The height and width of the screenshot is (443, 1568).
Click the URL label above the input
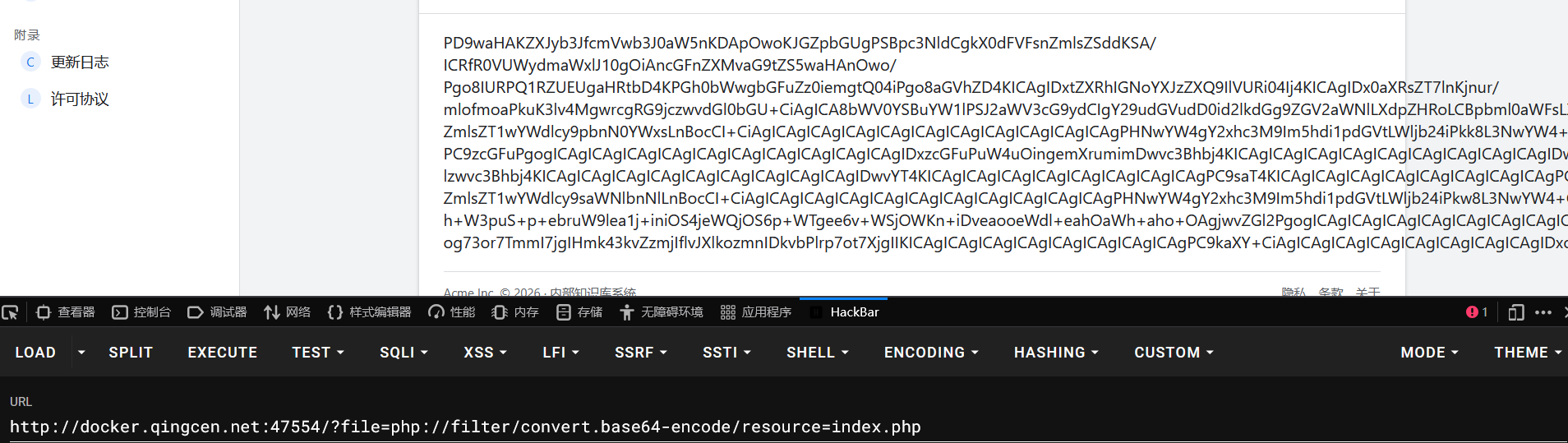click(x=21, y=402)
